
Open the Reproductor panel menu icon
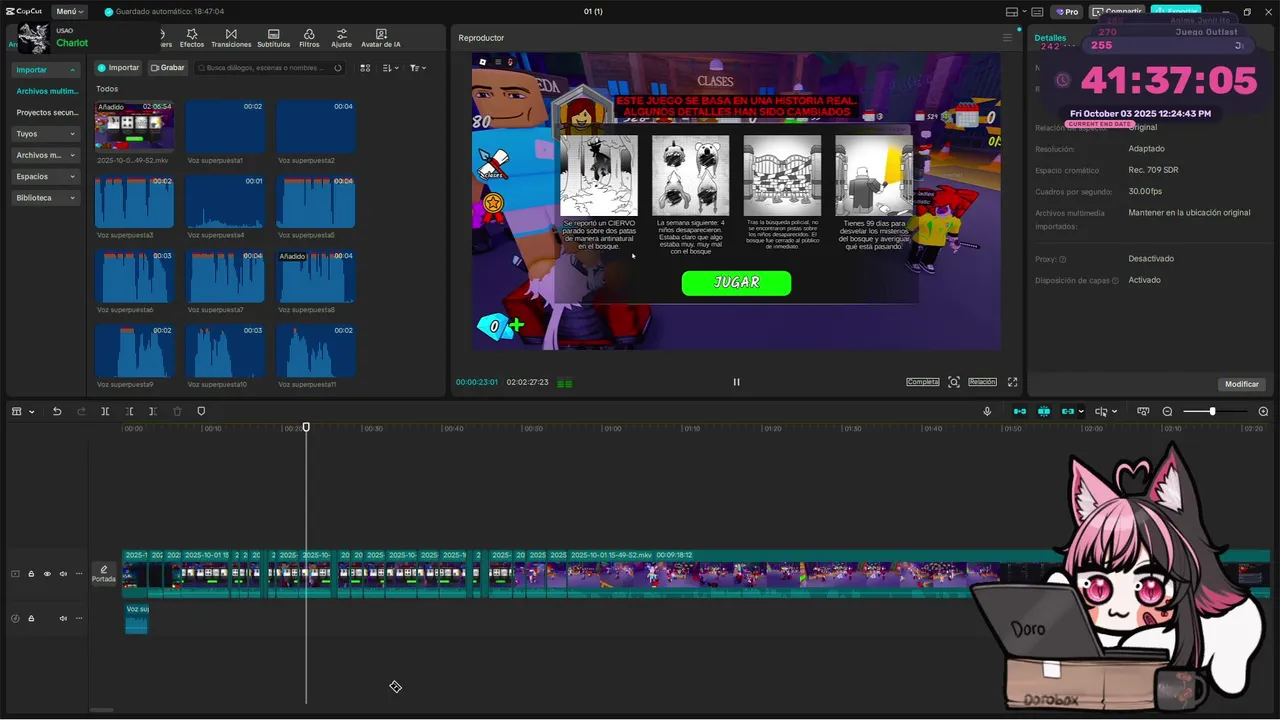1007,38
